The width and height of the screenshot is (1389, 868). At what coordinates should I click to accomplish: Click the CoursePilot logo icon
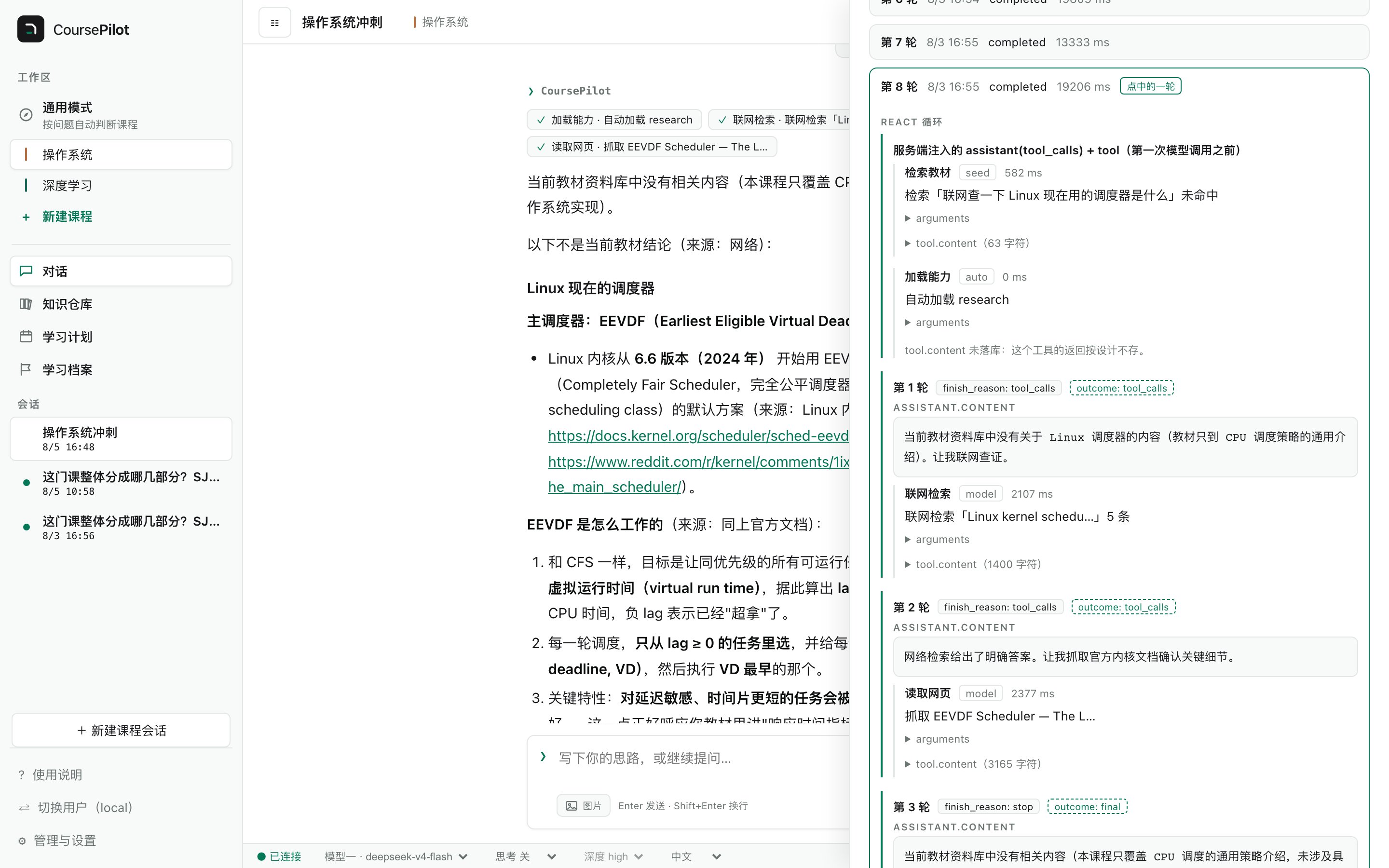[x=30, y=29]
